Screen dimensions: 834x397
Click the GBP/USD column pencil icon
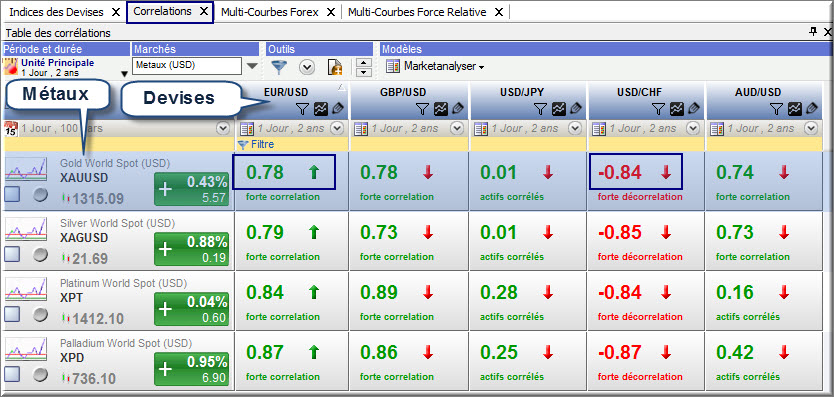coord(457,109)
